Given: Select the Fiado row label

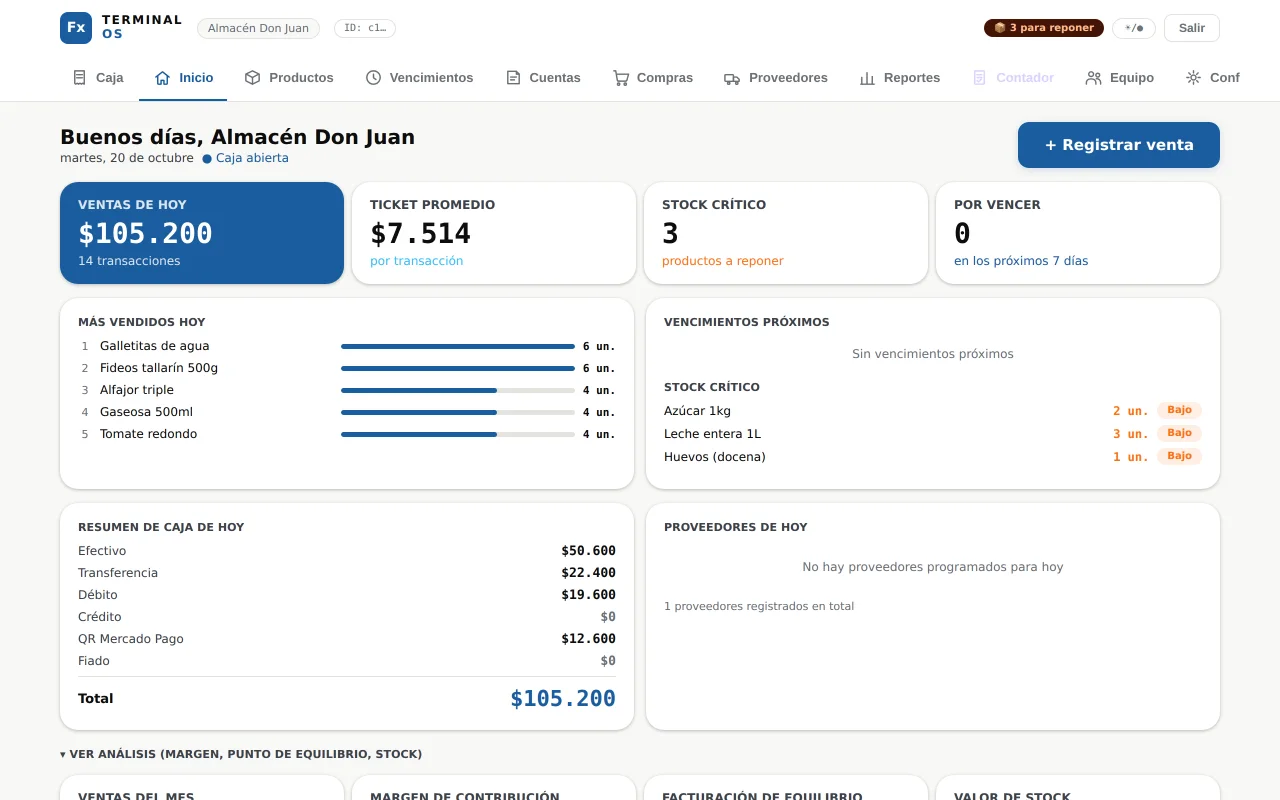Looking at the screenshot, I should 94,661.
